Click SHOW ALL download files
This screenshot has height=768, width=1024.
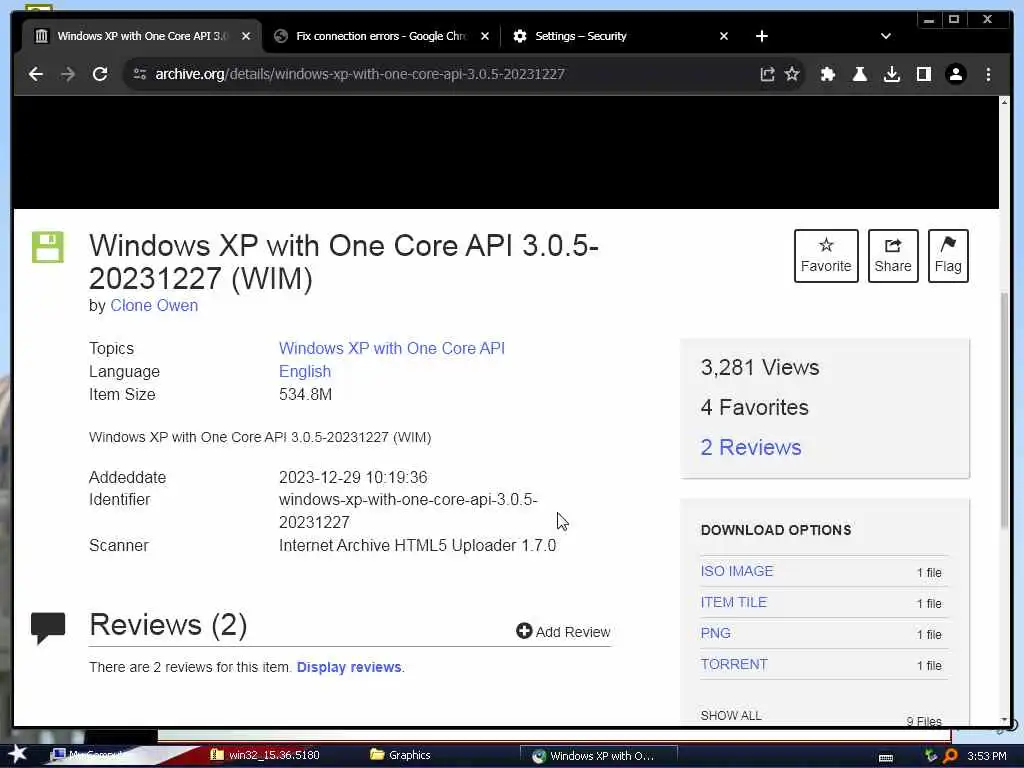pos(731,715)
